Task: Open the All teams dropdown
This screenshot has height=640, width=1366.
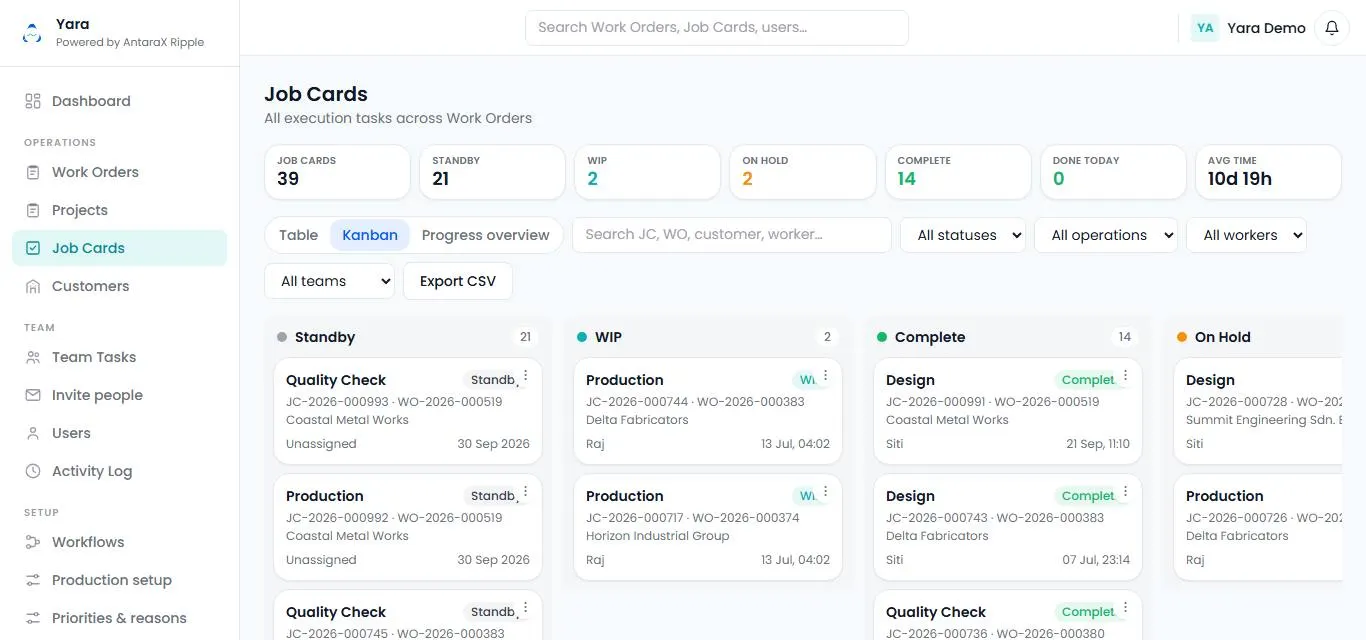Action: (x=330, y=281)
